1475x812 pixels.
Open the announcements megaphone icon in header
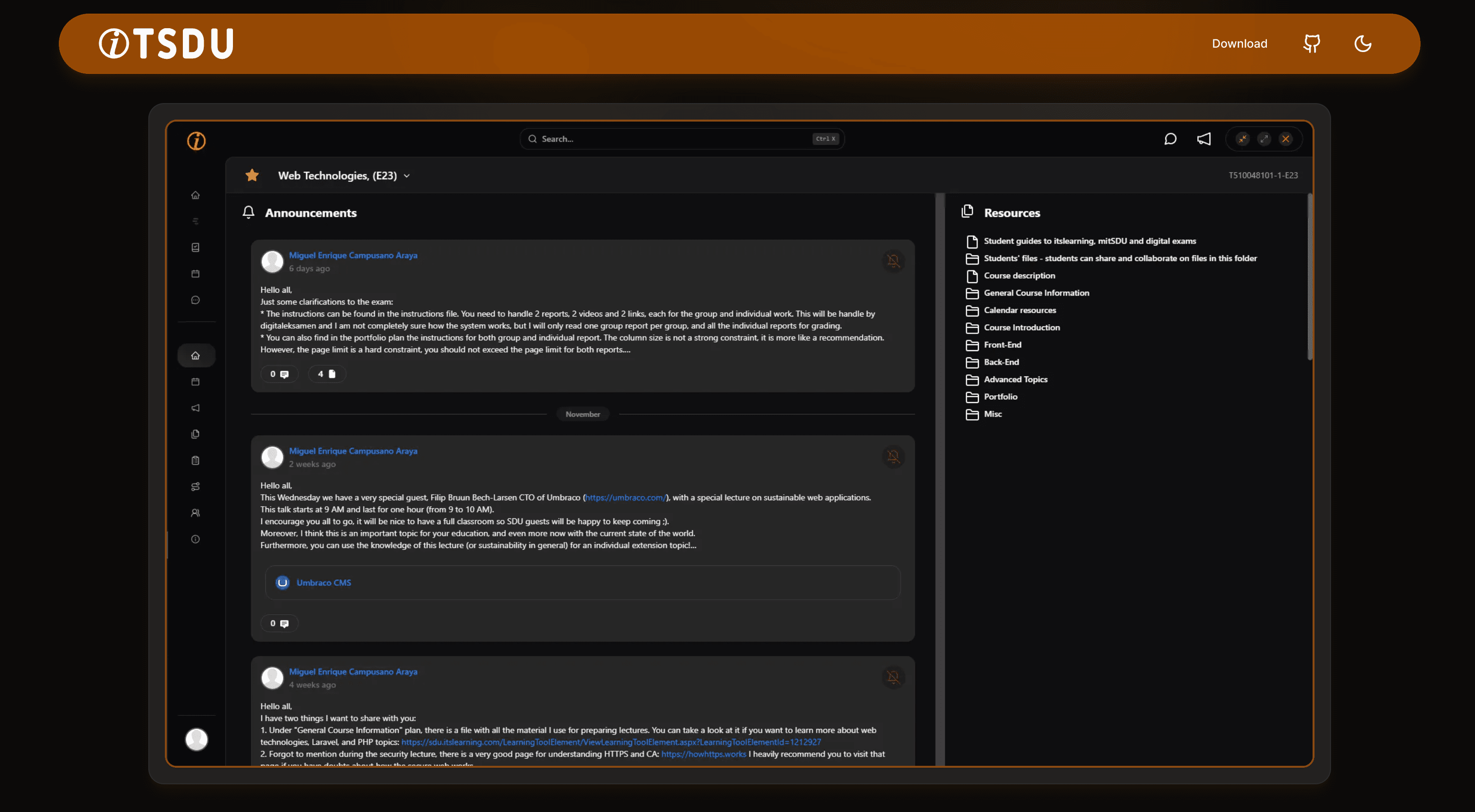coord(1204,139)
